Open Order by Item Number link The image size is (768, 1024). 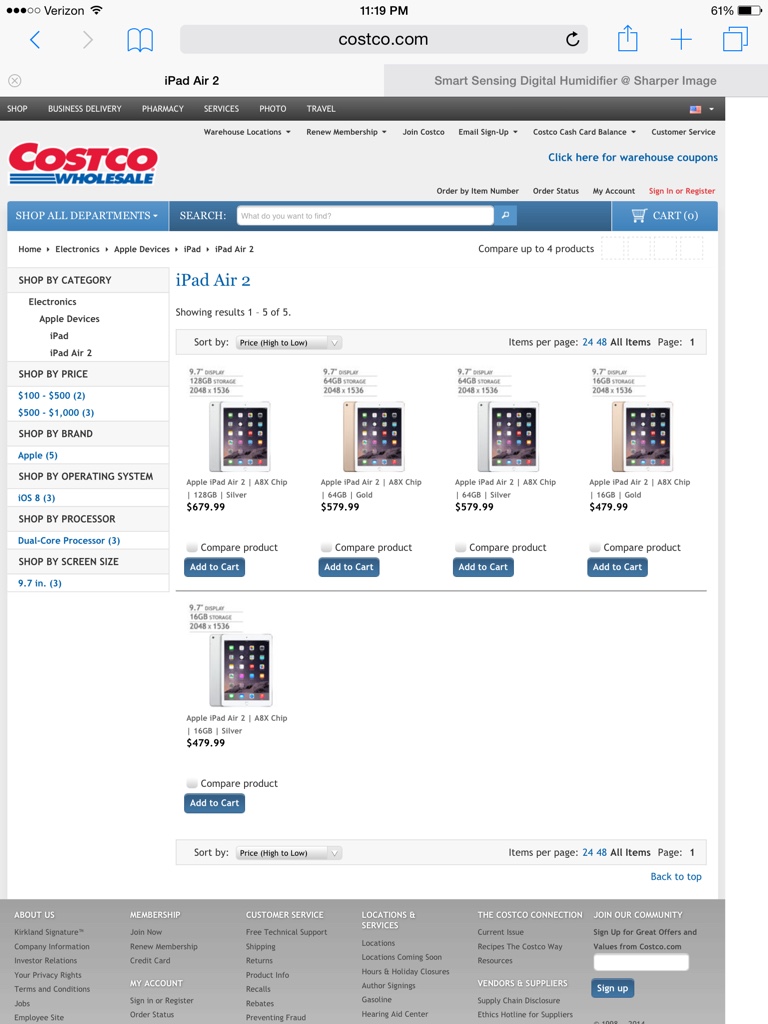point(477,191)
